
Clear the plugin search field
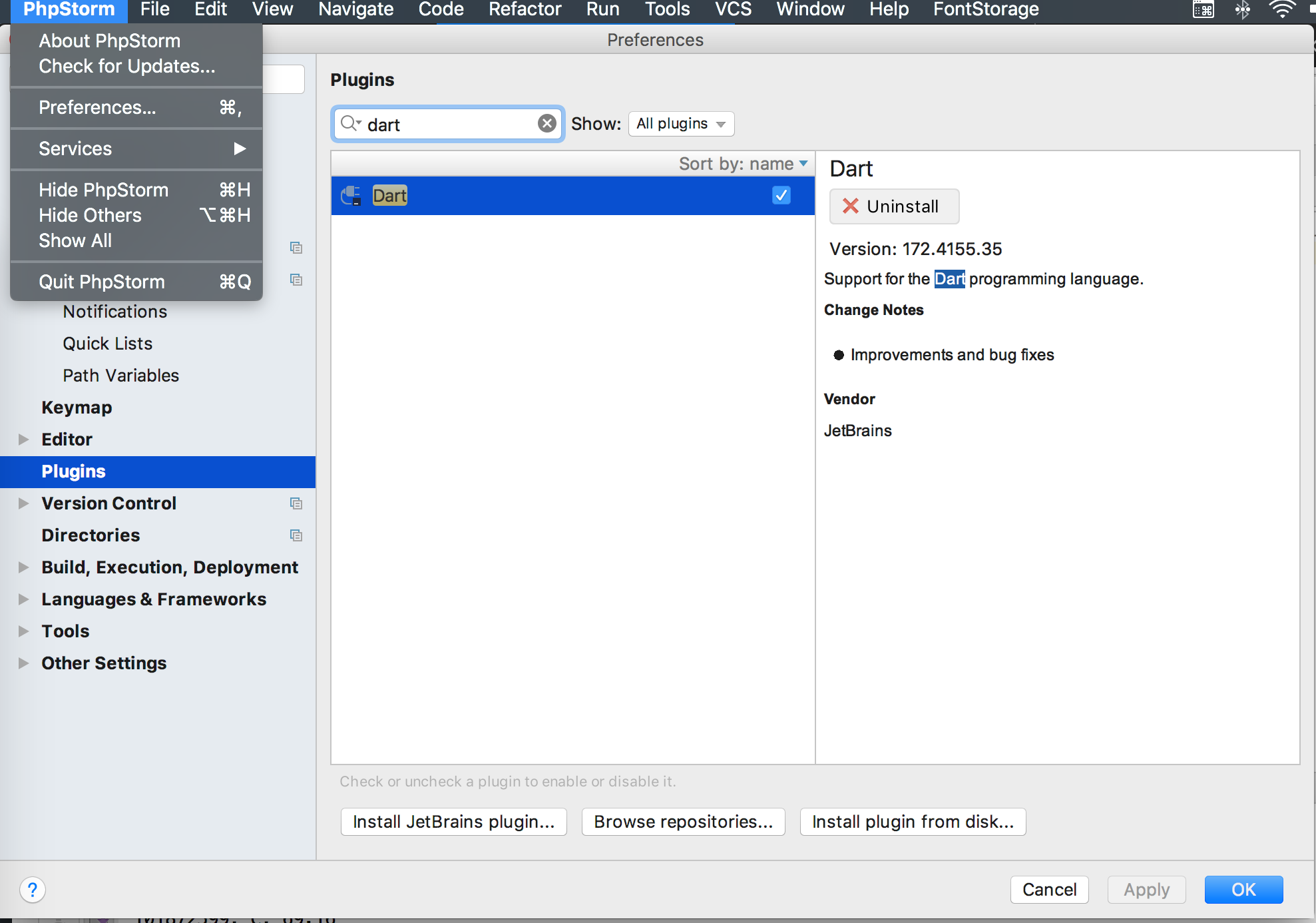click(547, 123)
